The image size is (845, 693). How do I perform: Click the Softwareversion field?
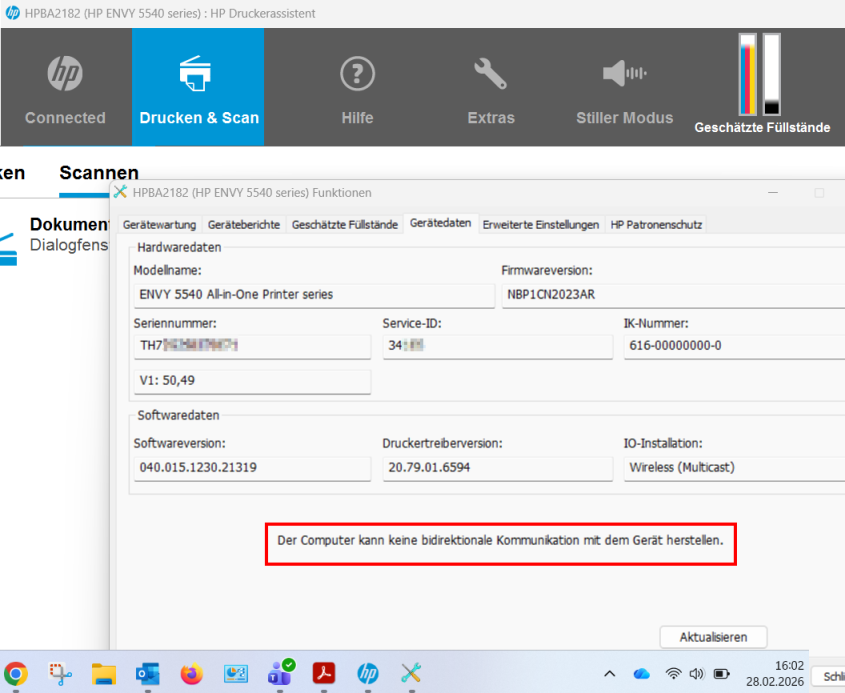[x=252, y=468]
